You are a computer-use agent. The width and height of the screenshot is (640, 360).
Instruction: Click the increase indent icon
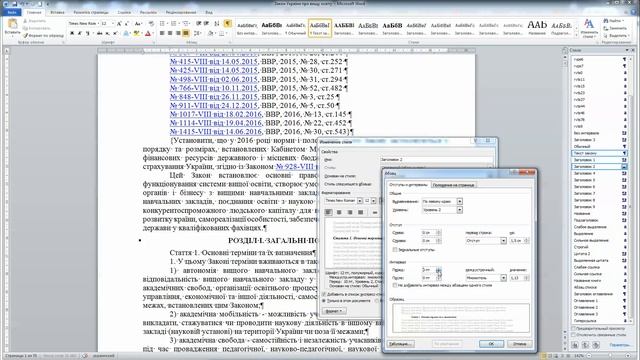click(207, 24)
